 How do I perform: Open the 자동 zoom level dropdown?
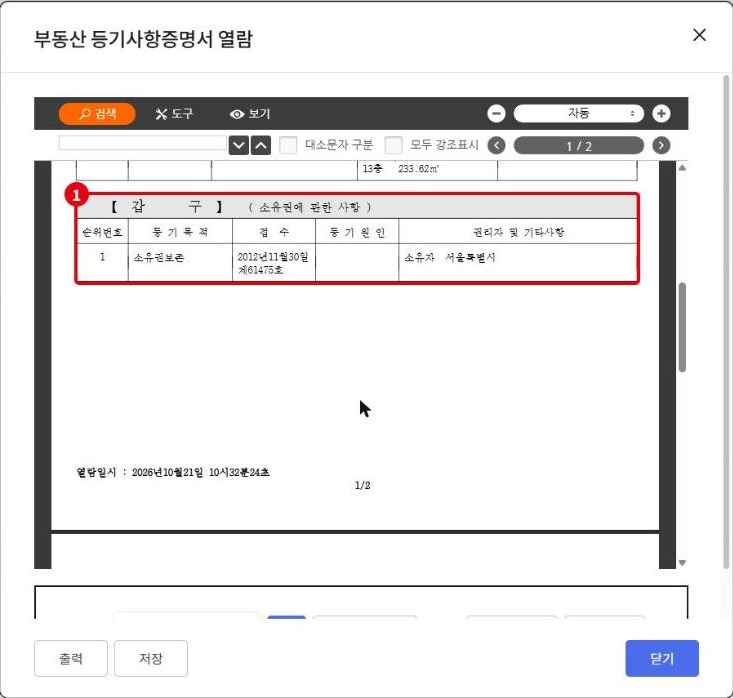pos(579,114)
